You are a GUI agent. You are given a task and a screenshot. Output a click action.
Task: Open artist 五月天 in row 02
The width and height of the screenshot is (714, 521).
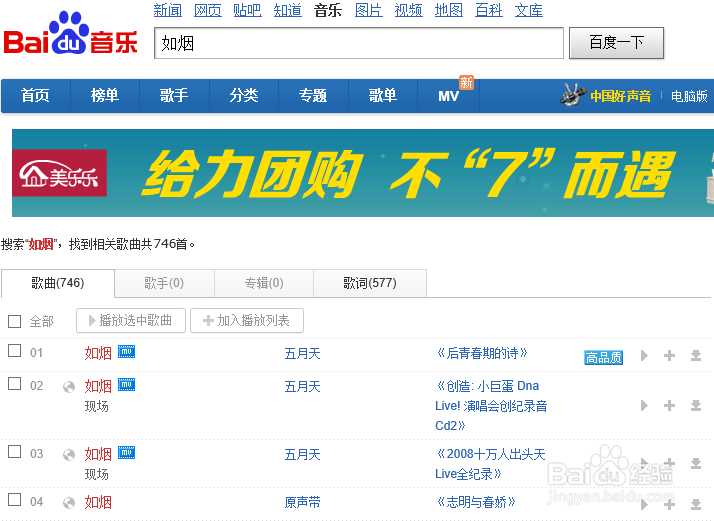tap(302, 387)
